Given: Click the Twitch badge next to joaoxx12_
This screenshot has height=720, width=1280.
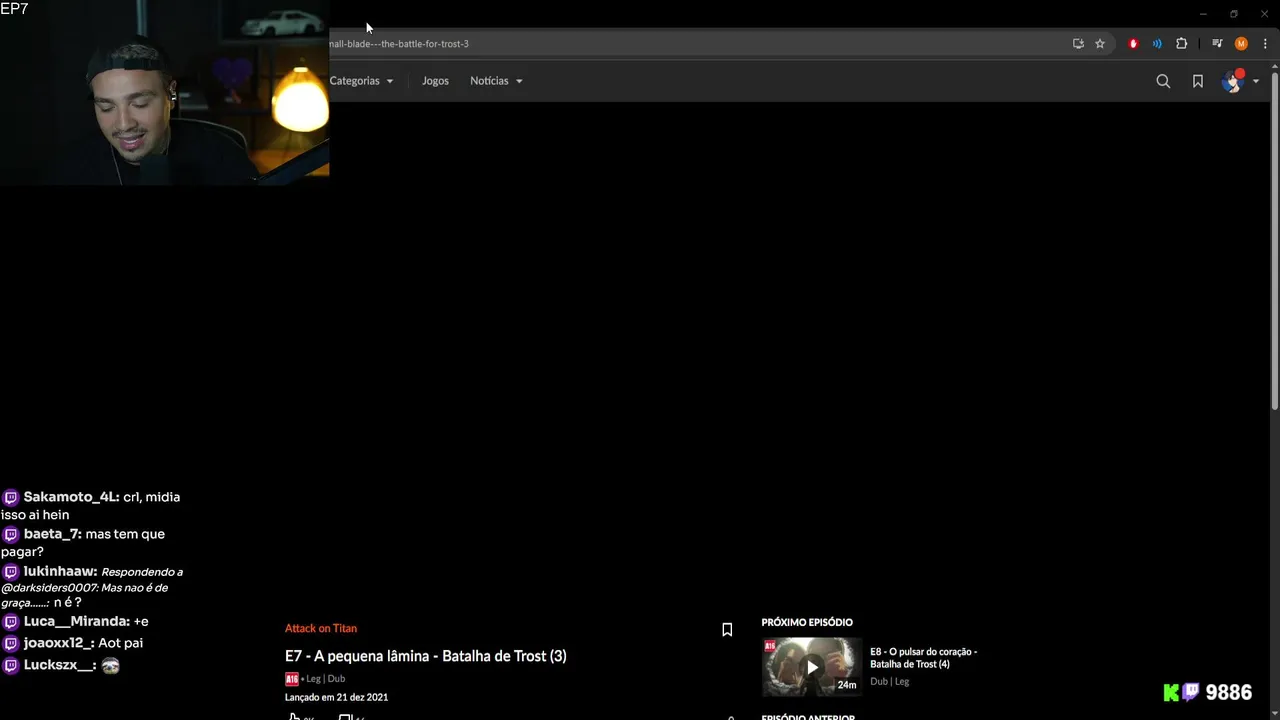Looking at the screenshot, I should [10, 643].
